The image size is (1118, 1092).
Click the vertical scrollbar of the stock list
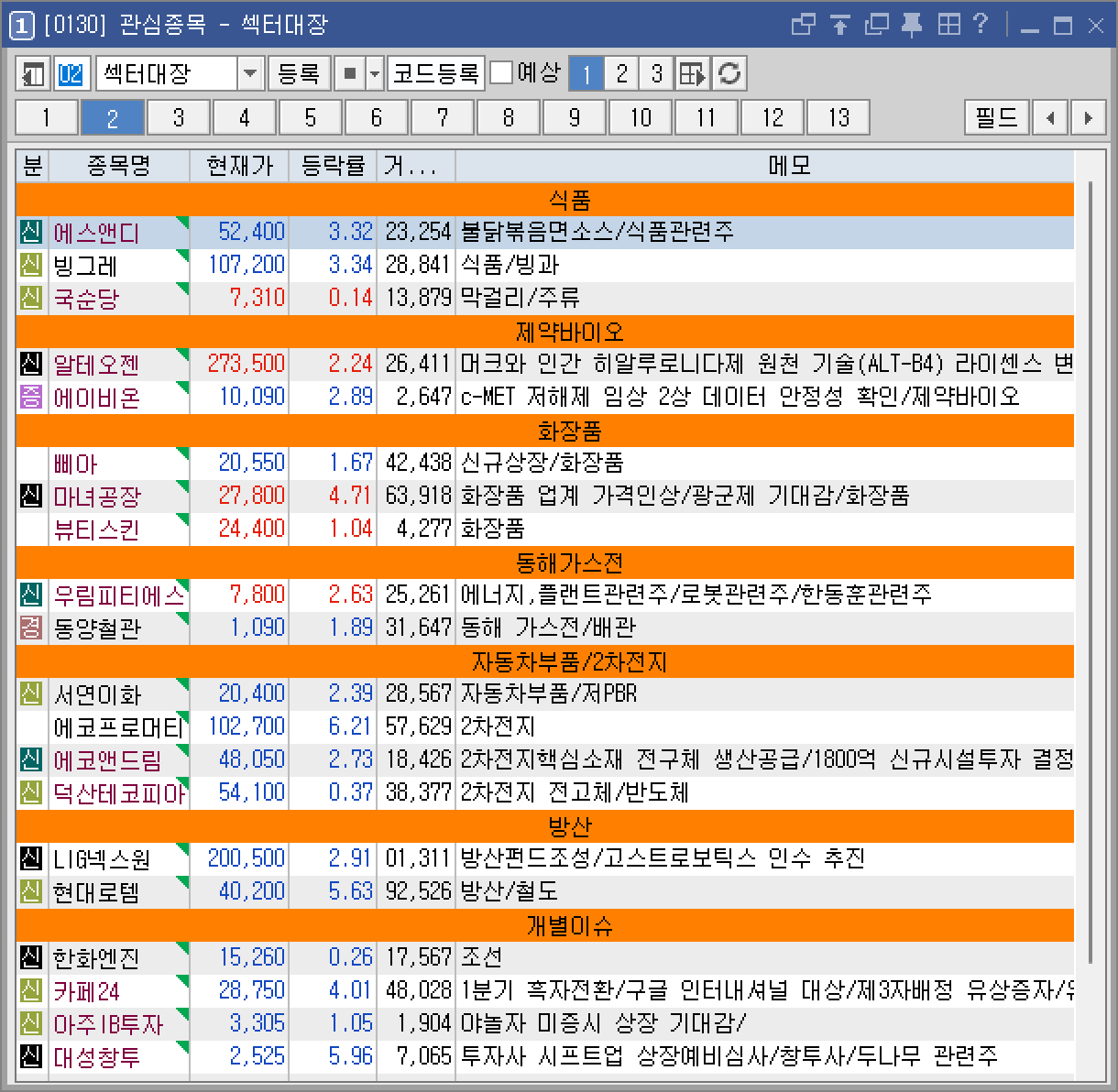pos(1090,572)
